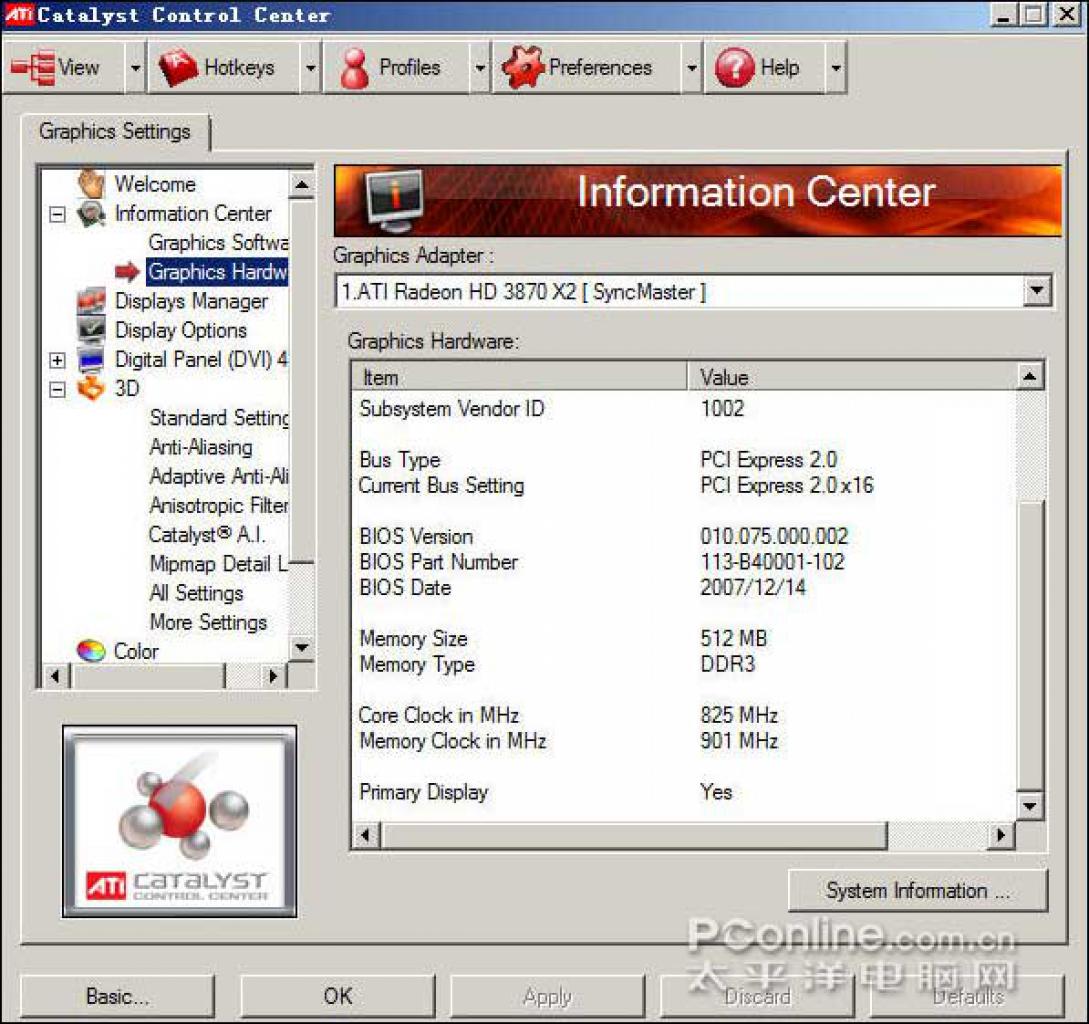Select Catalyst A.I. tree item
Image resolution: width=1089 pixels, height=1024 pixels.
[207, 534]
